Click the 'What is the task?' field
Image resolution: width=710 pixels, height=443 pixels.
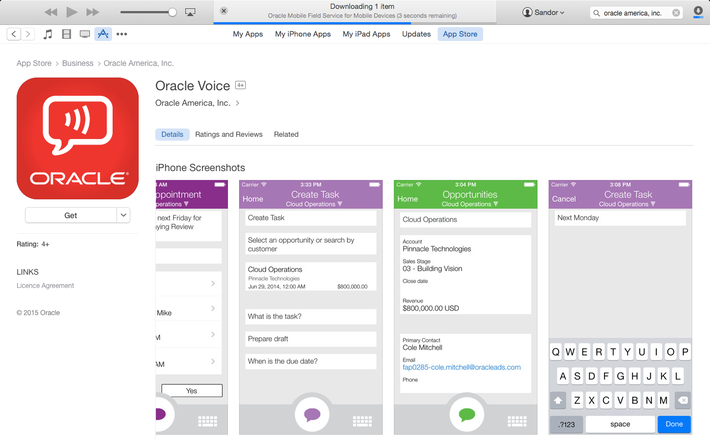click(x=311, y=317)
